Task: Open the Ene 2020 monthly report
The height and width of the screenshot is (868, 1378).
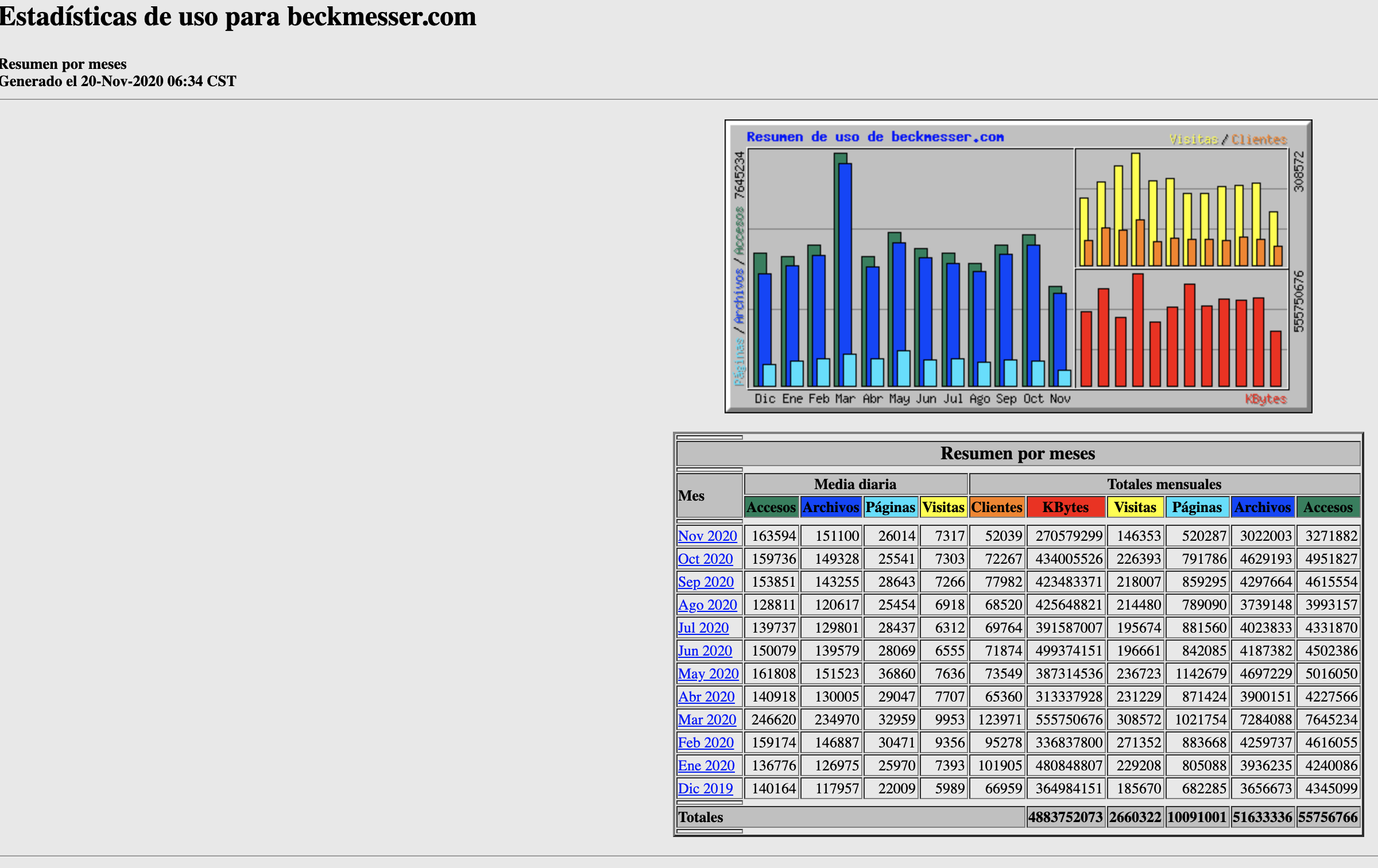Action: point(706,765)
